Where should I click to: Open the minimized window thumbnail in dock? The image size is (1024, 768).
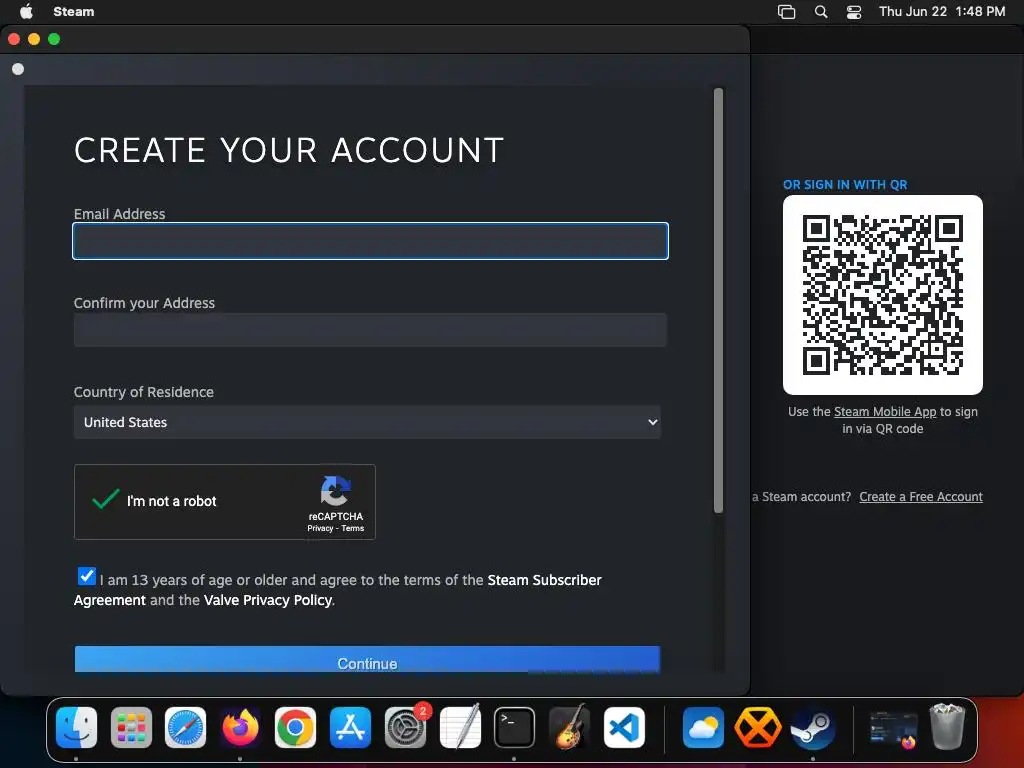(x=893, y=728)
